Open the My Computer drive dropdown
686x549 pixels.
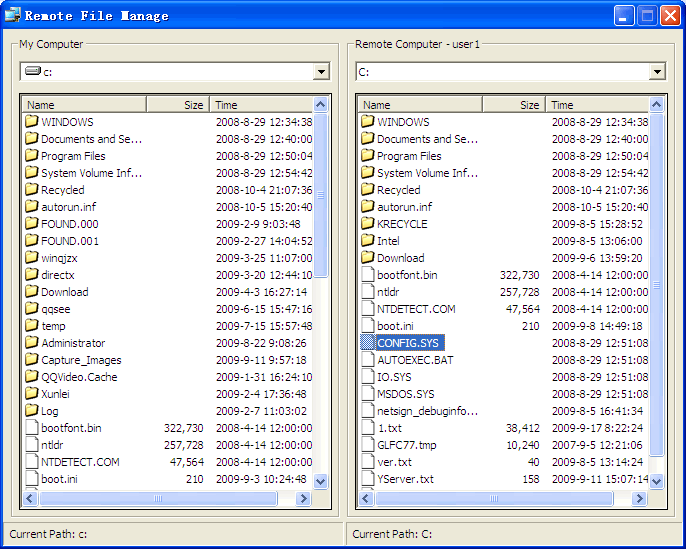click(320, 71)
